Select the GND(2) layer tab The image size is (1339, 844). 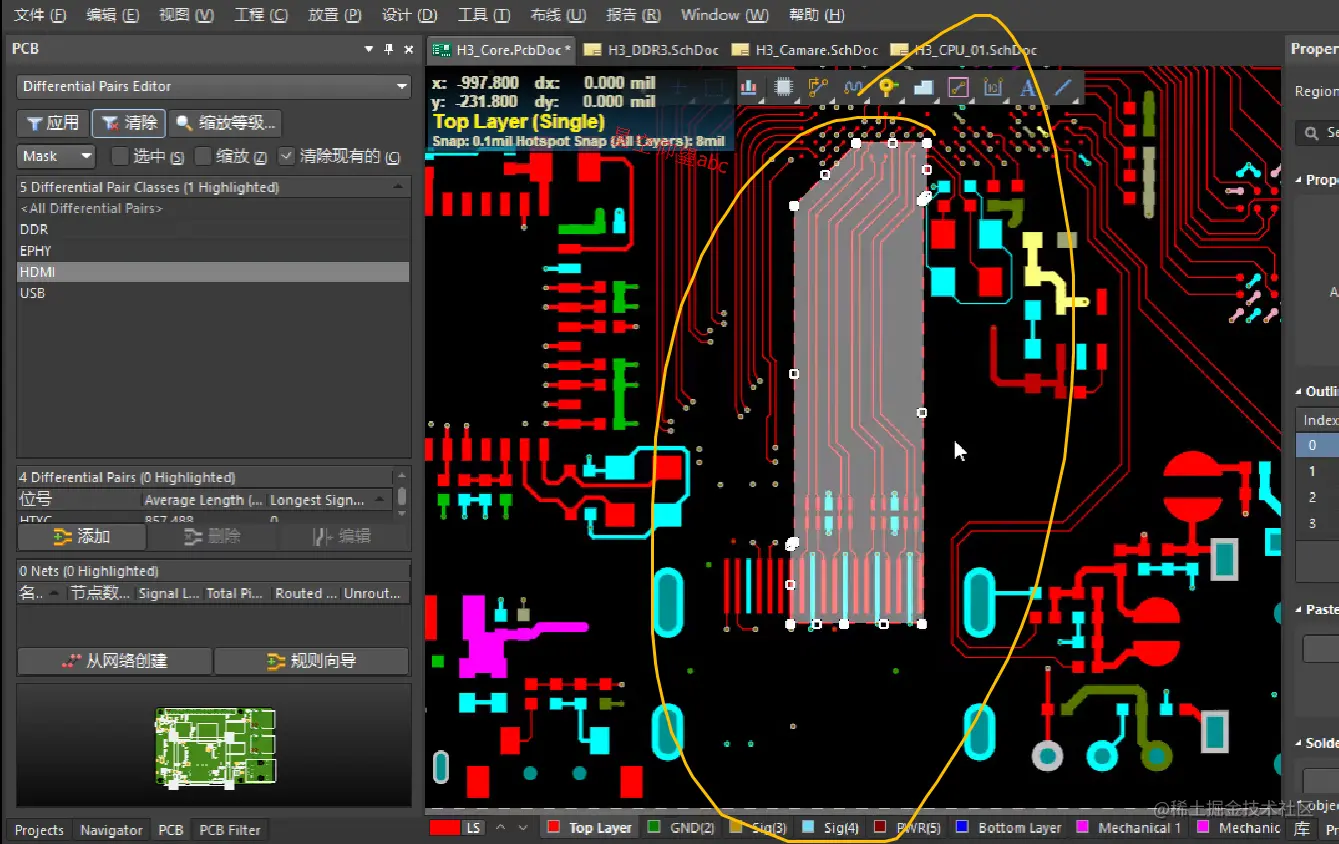(681, 828)
